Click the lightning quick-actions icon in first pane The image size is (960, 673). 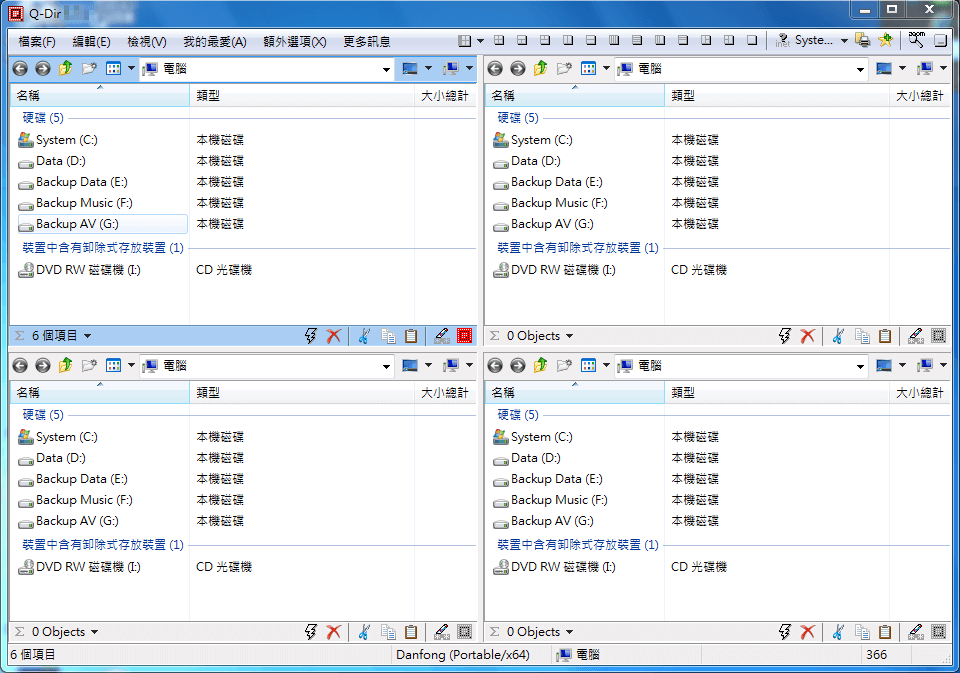click(x=310, y=336)
